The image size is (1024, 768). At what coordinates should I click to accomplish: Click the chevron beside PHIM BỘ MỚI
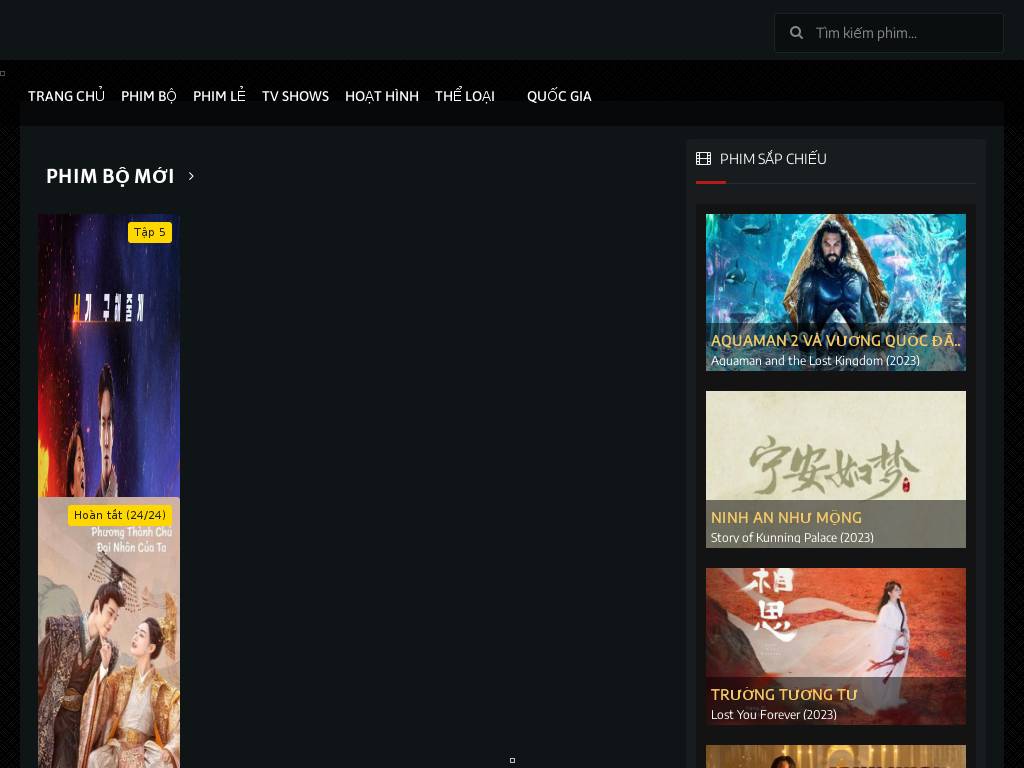coord(191,176)
